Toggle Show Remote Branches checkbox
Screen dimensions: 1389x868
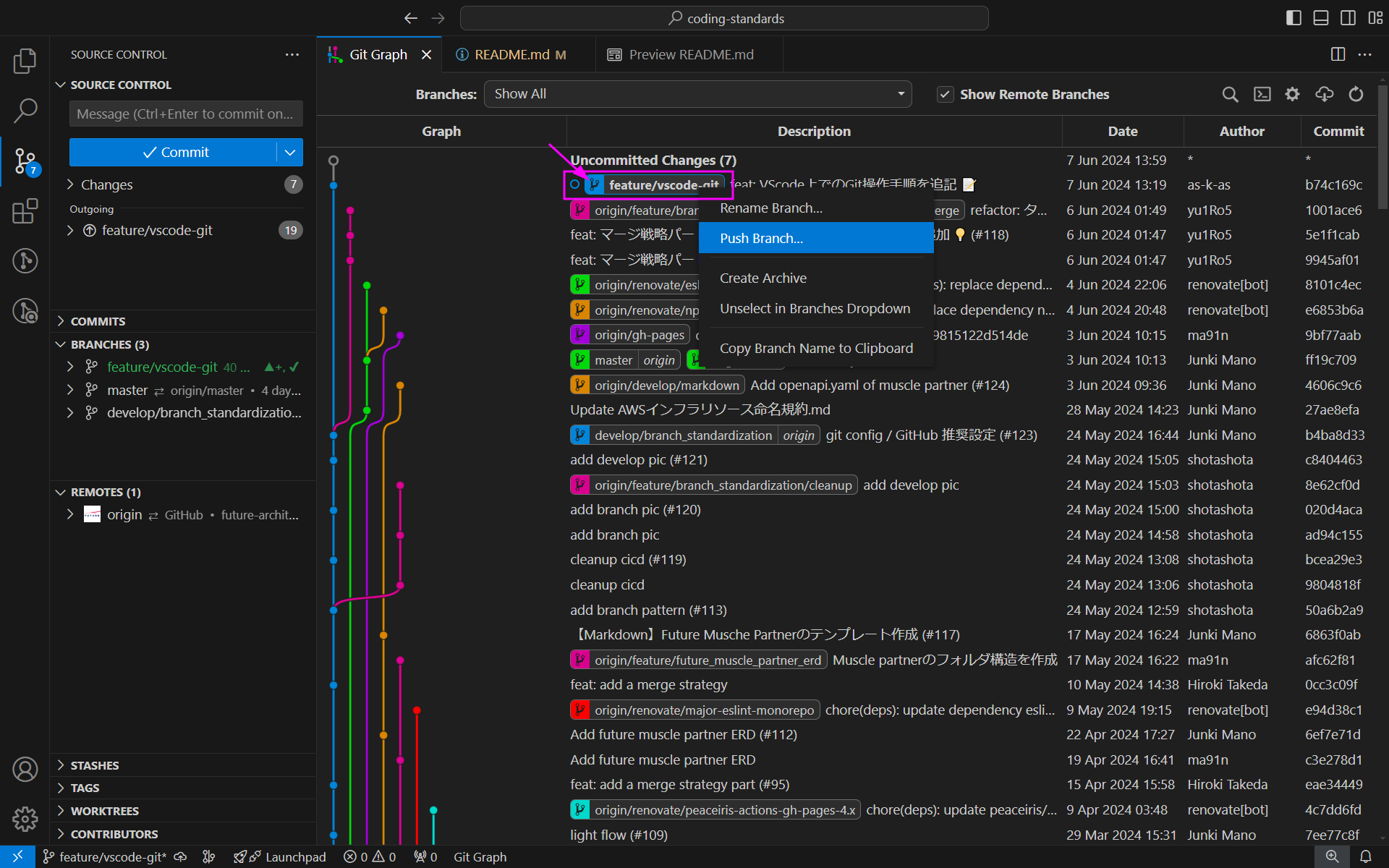[x=945, y=94]
